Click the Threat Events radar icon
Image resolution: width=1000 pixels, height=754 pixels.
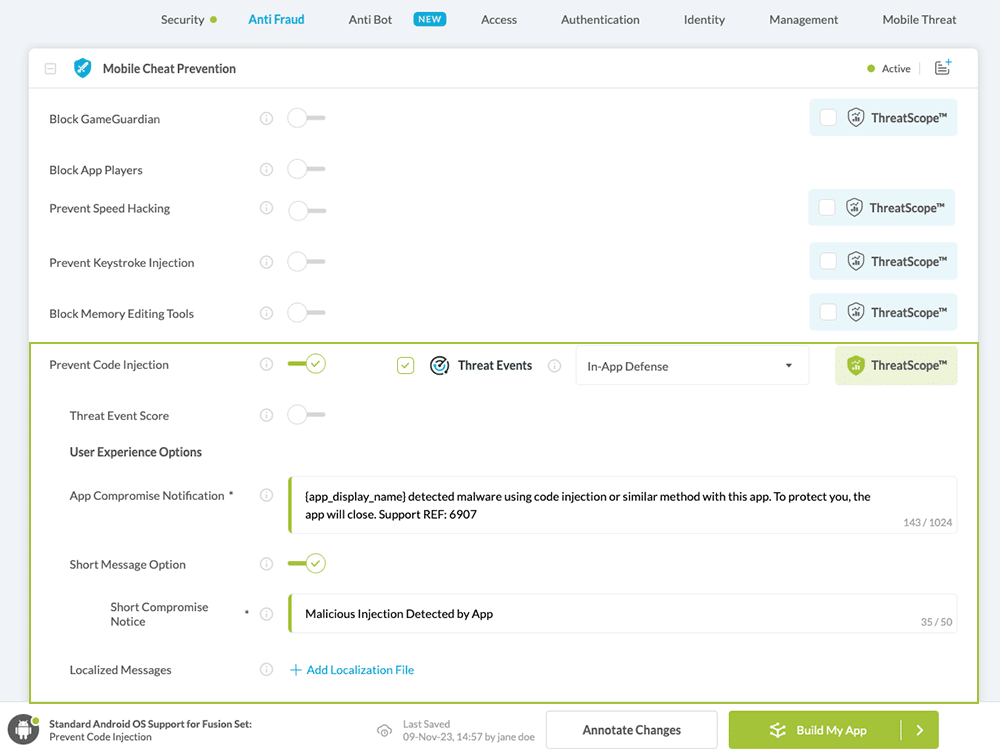439,366
